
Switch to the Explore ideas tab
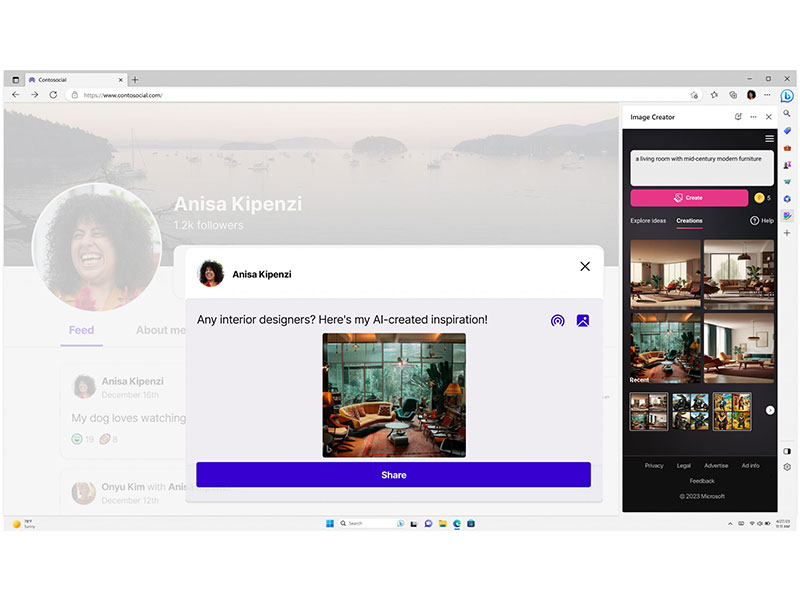point(648,221)
